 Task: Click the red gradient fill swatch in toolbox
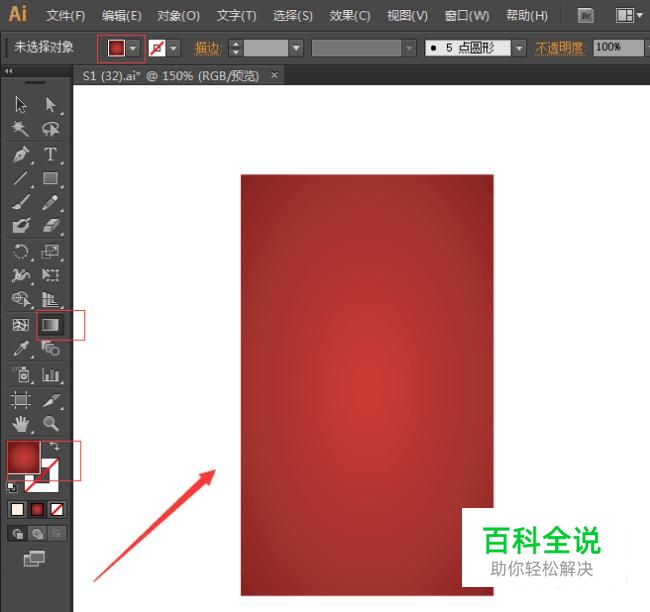click(x=23, y=456)
